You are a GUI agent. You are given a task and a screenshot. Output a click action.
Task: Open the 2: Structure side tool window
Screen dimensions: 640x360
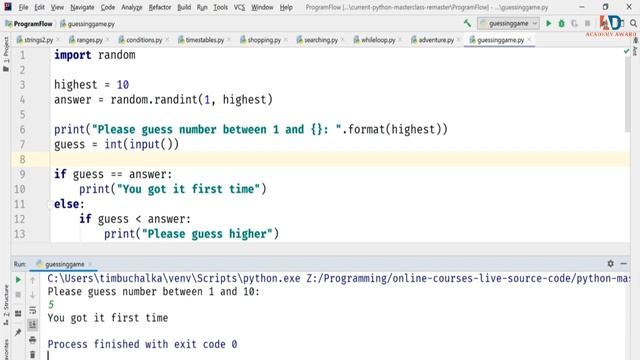(6, 305)
